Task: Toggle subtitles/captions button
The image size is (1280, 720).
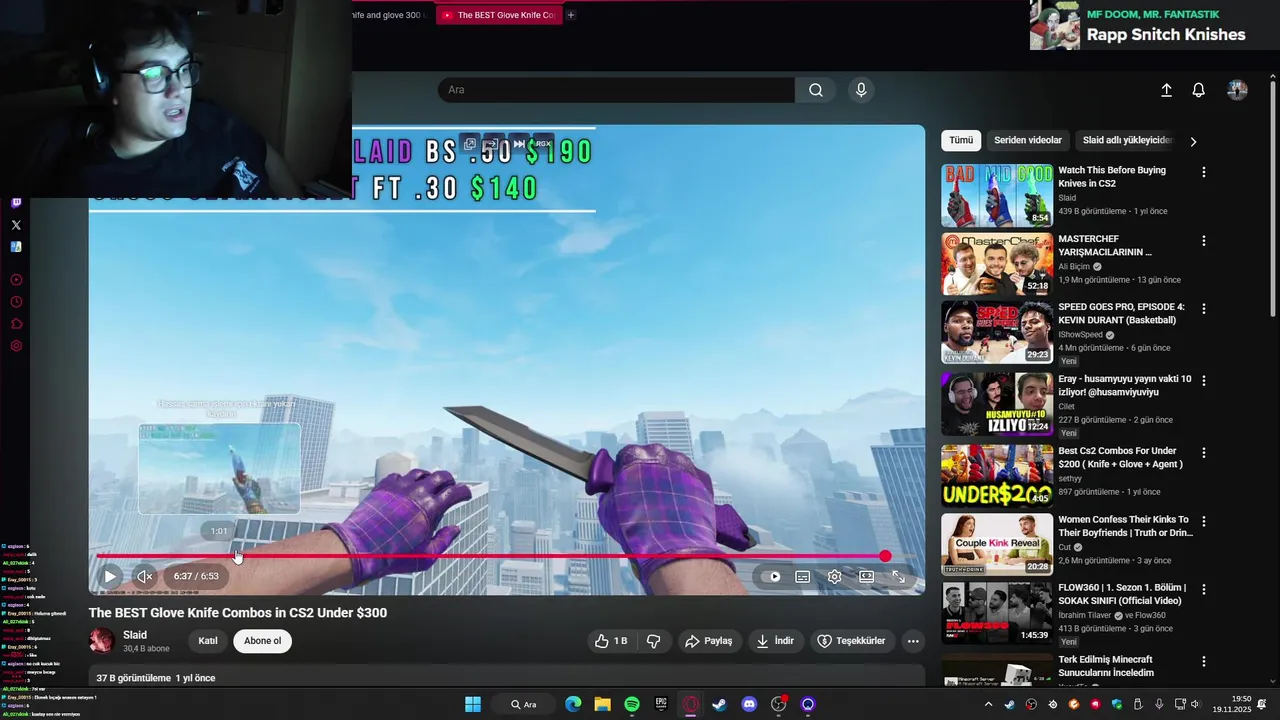Action: click(x=802, y=576)
